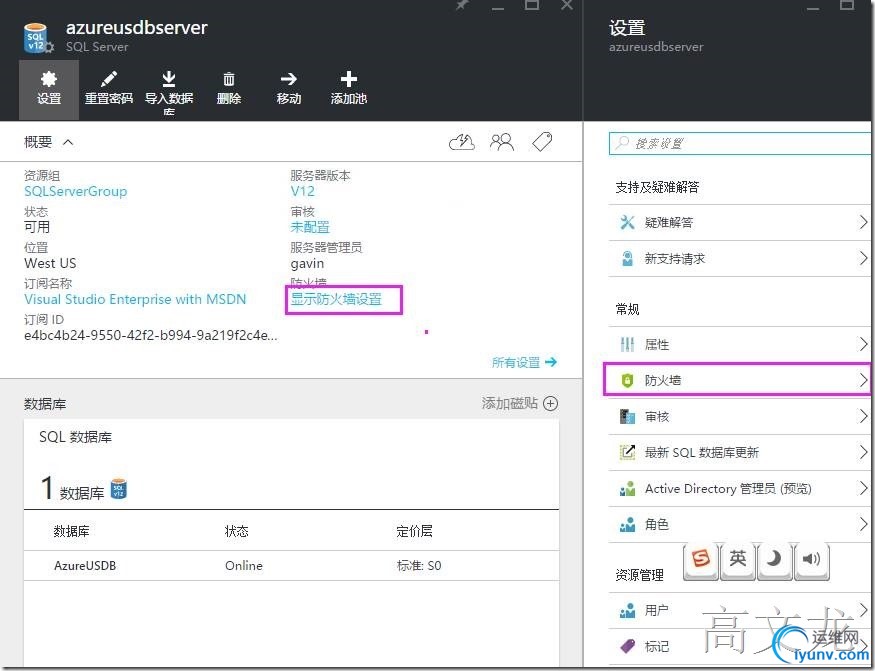
Task: Click the Online status cell
Action: tap(244, 565)
